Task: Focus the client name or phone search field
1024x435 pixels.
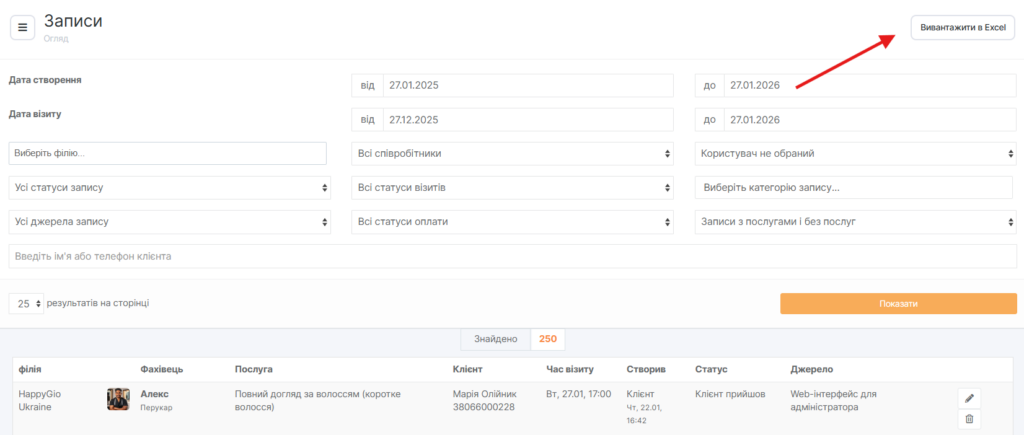Action: pos(512,257)
